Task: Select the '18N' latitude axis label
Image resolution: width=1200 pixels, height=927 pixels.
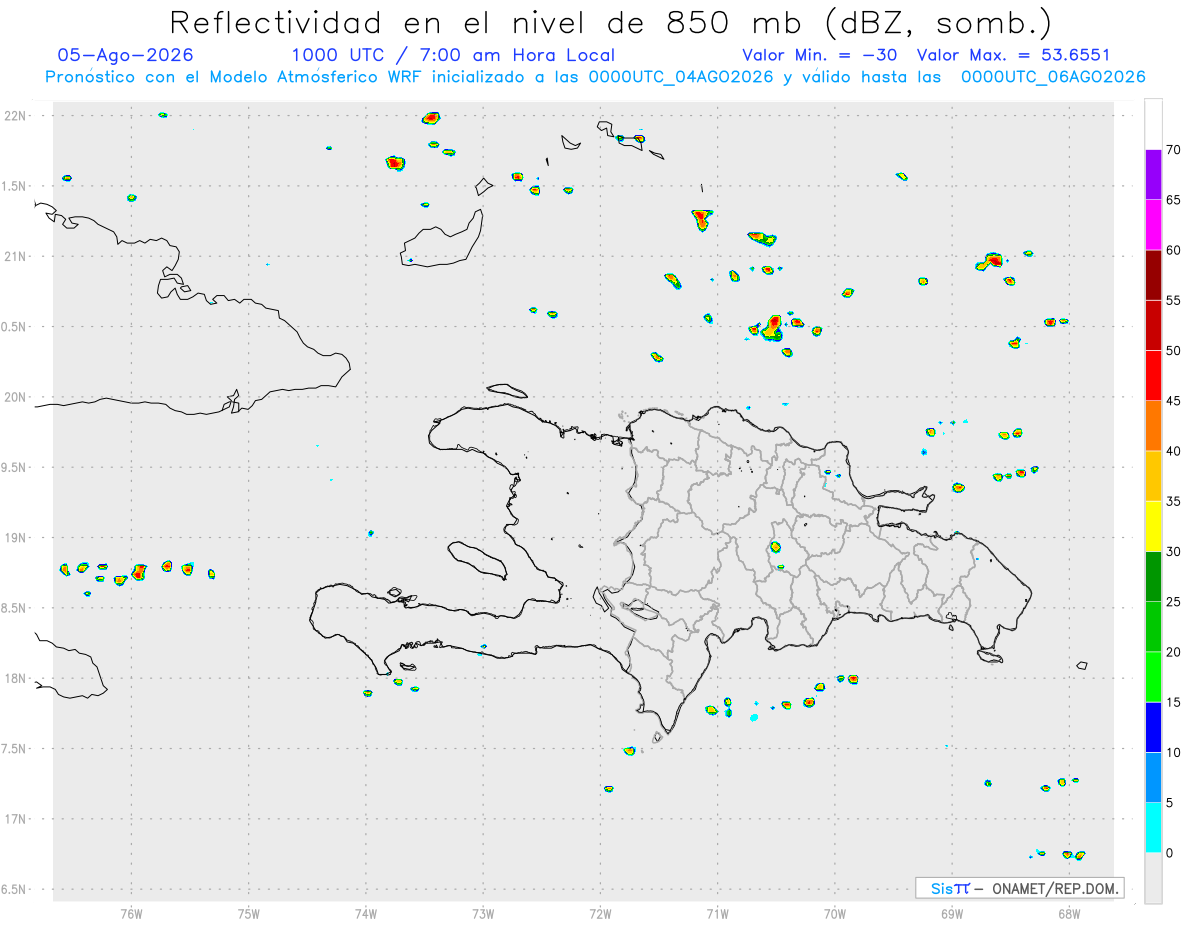Action: (x=16, y=679)
